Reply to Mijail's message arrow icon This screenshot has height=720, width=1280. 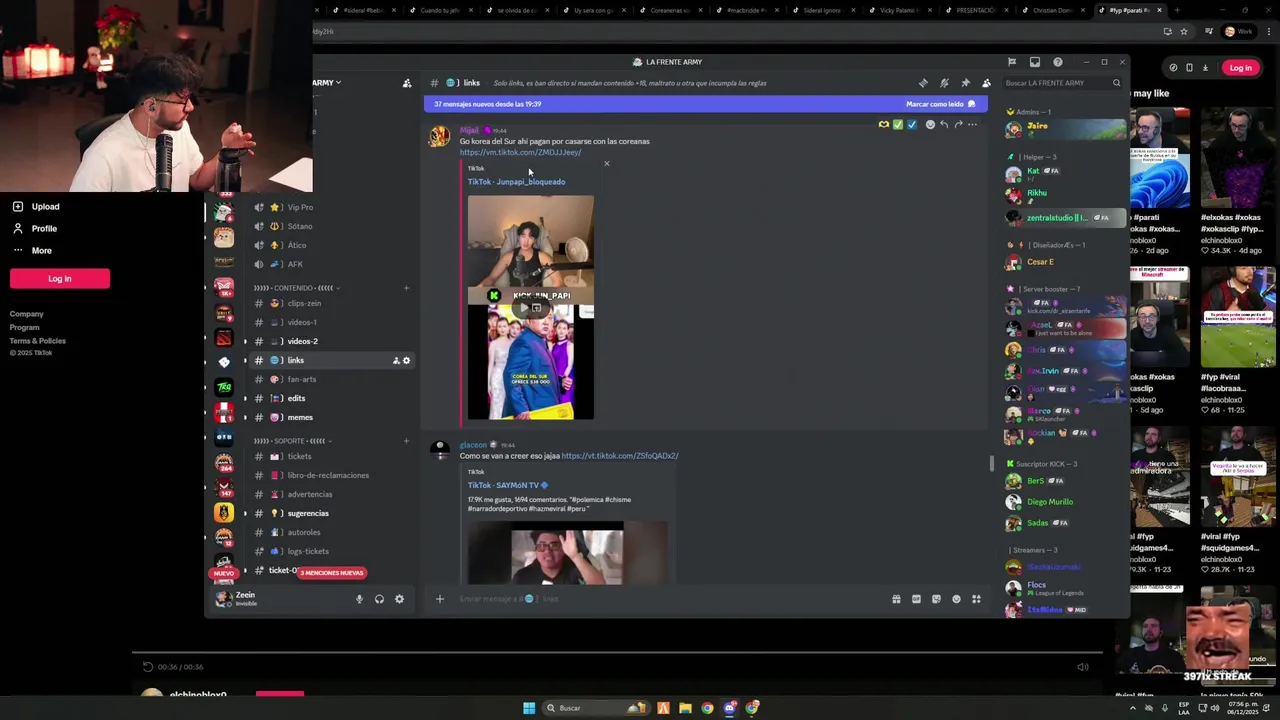[x=944, y=125]
